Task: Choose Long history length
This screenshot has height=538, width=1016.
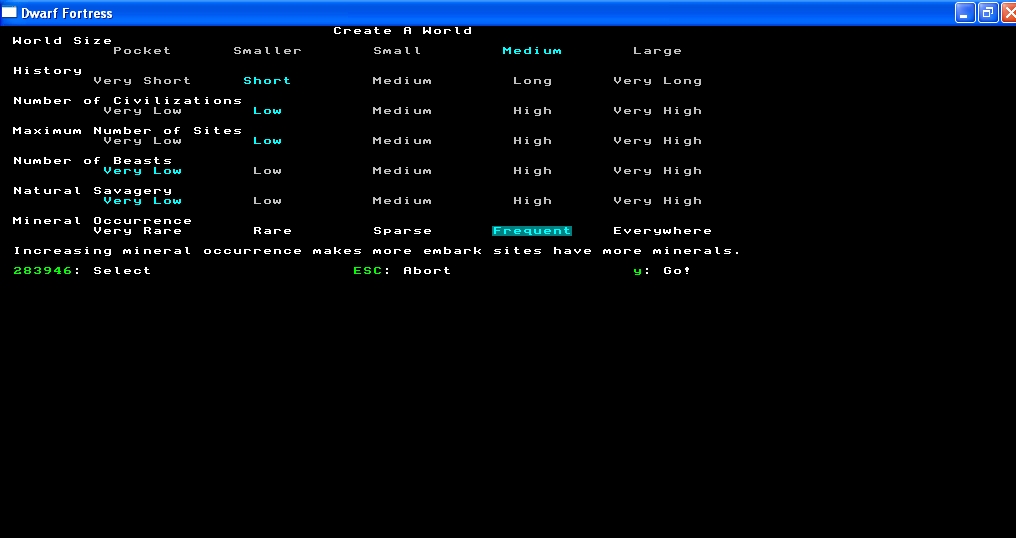Action: (533, 80)
